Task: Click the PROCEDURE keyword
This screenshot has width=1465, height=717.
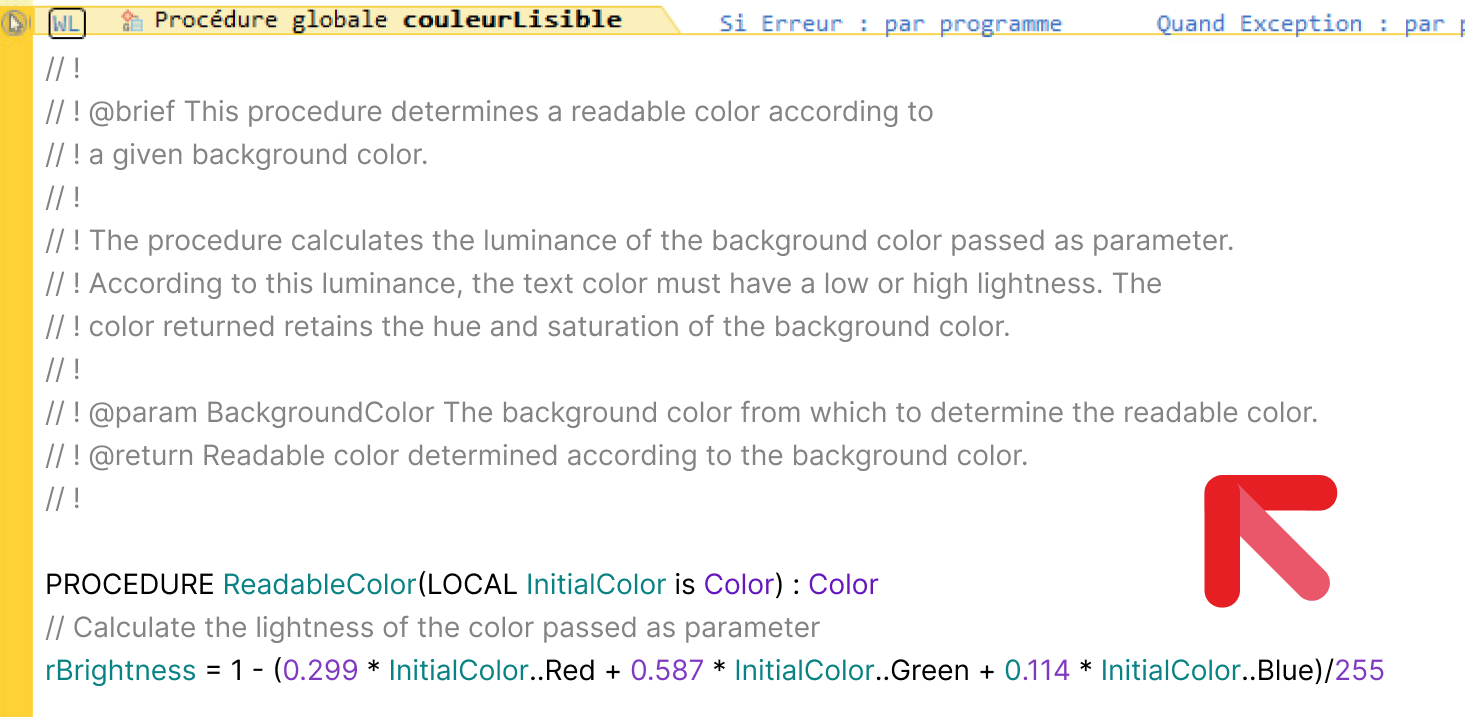Action: (x=130, y=584)
